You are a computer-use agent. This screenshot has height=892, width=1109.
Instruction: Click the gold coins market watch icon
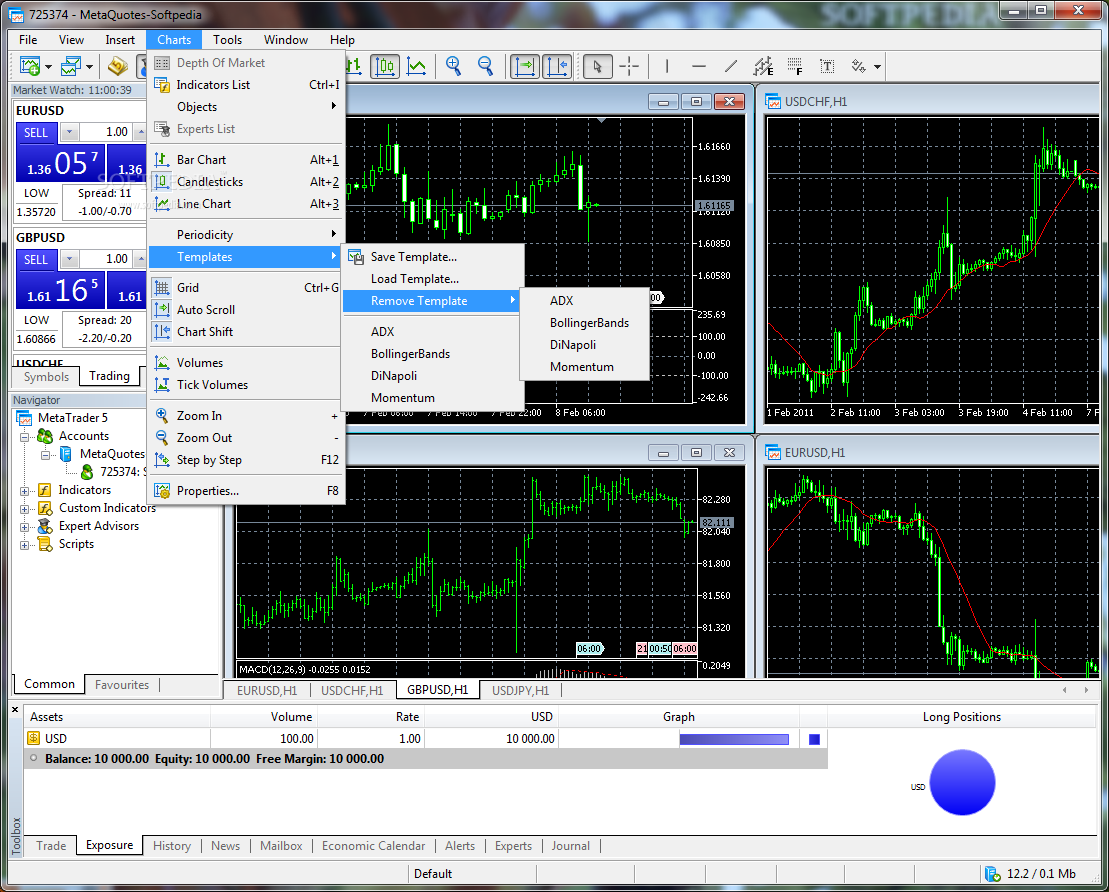pyautogui.click(x=117, y=66)
